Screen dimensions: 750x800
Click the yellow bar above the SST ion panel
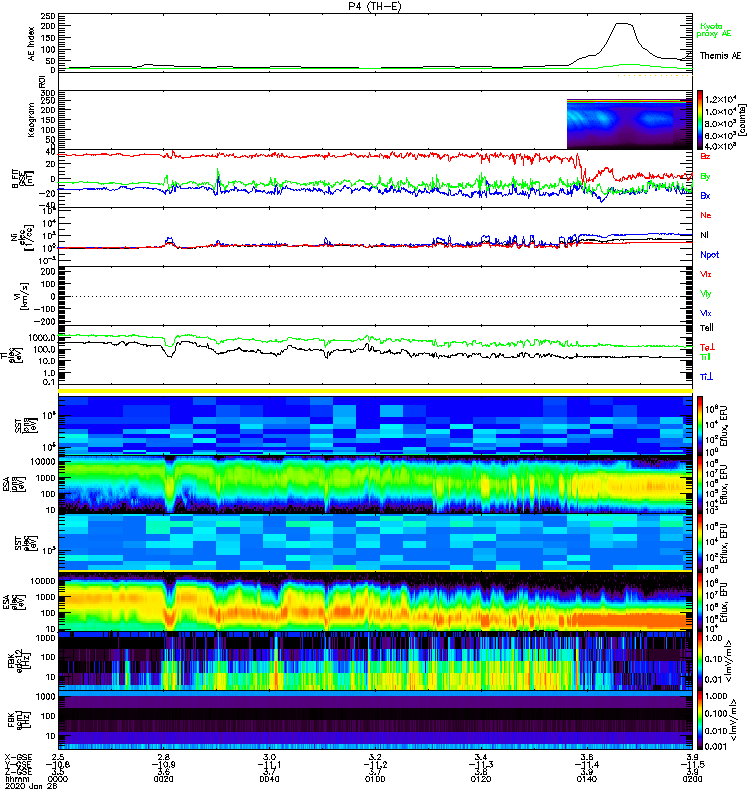click(375, 391)
